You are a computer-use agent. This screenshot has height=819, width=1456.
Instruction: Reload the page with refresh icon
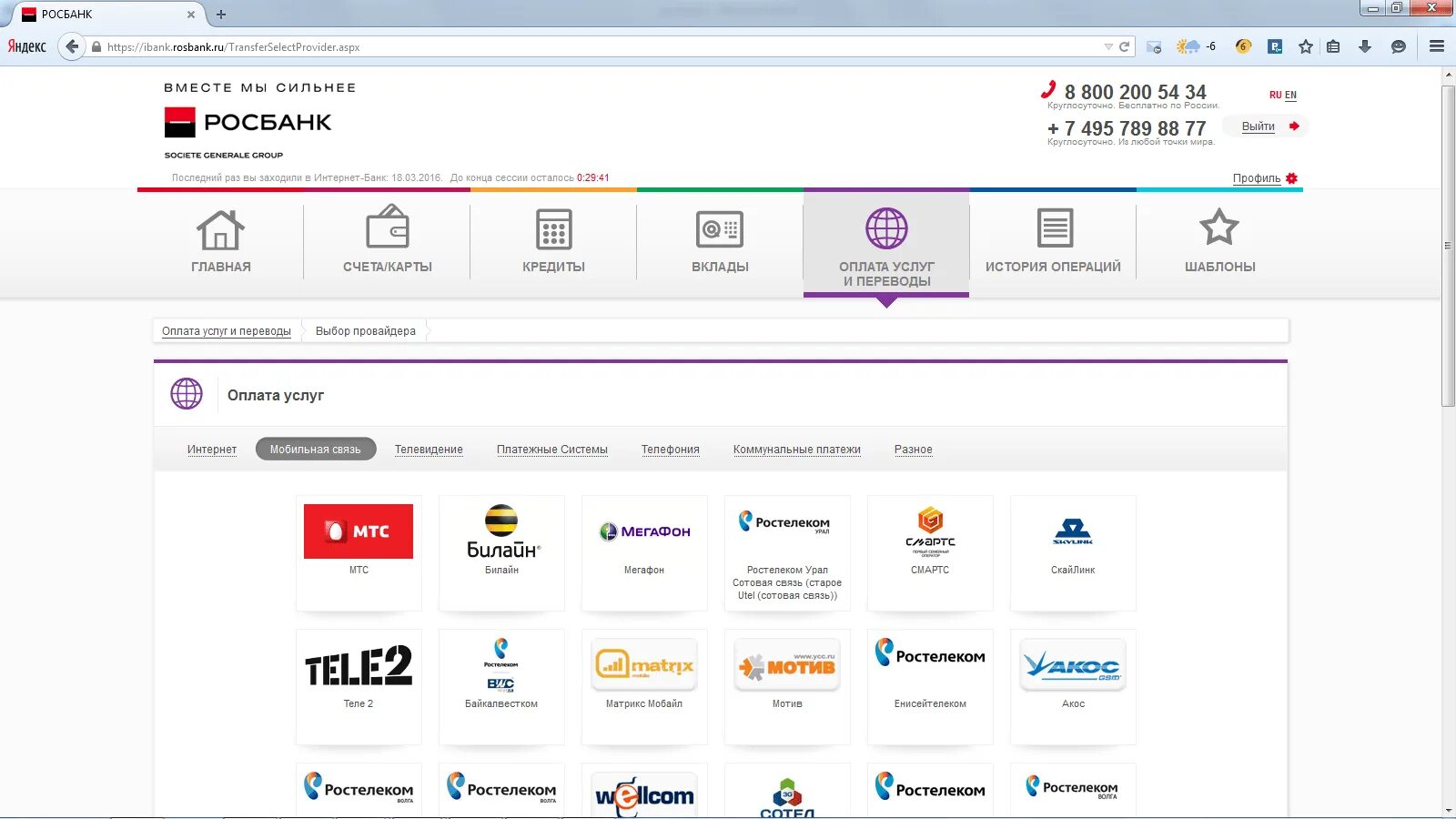pyautogui.click(x=1125, y=46)
